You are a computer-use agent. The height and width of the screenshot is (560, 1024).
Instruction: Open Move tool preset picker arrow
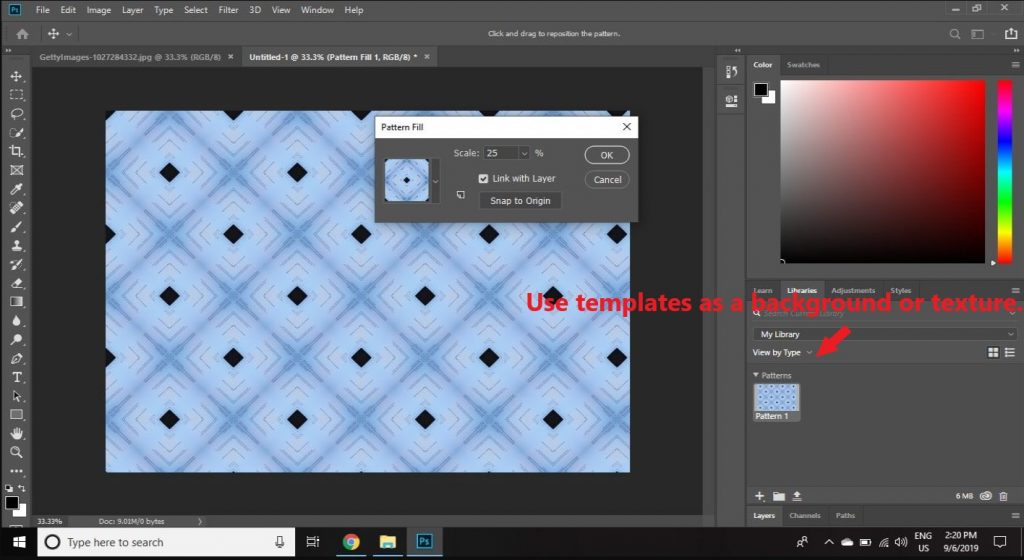click(x=69, y=34)
